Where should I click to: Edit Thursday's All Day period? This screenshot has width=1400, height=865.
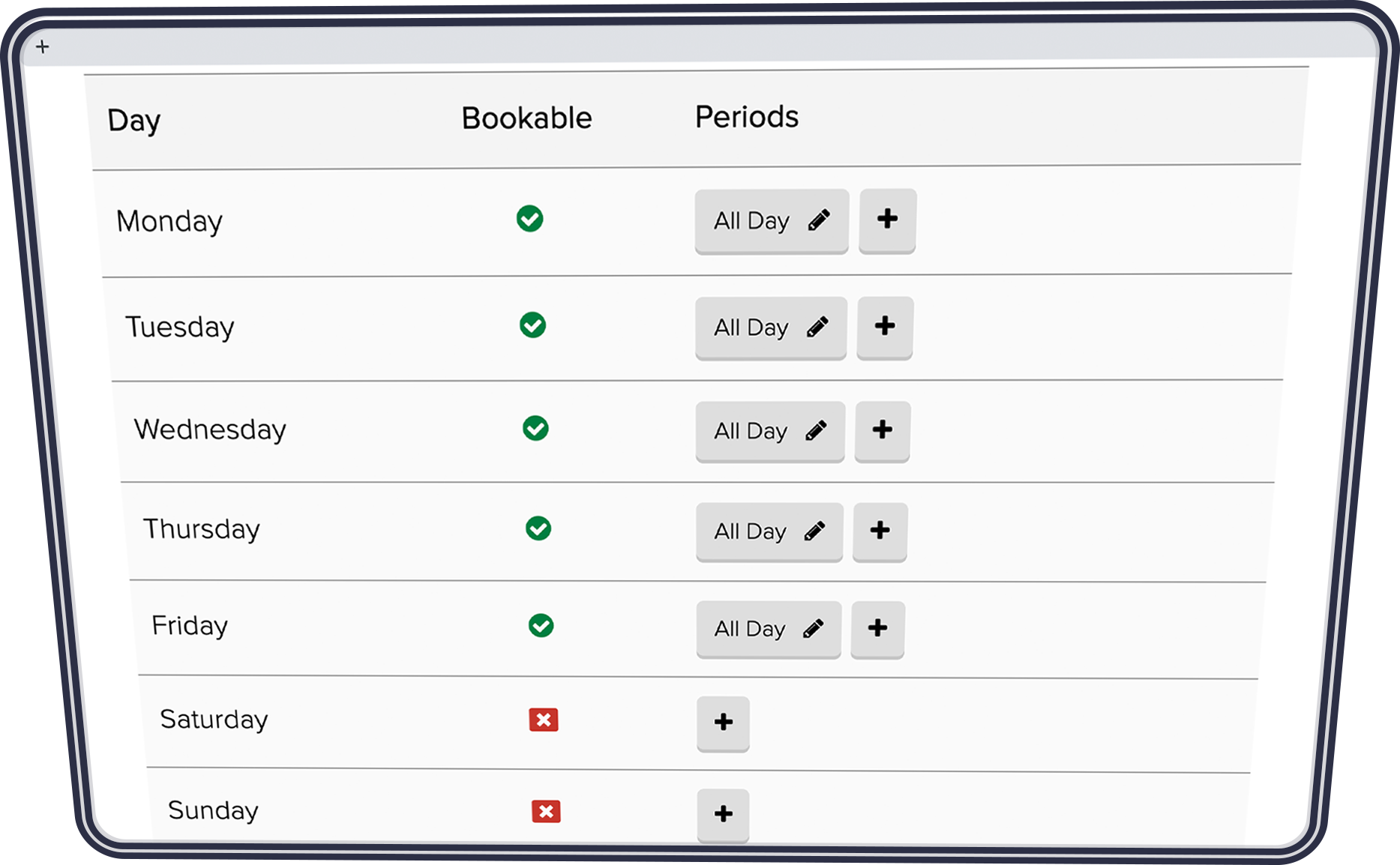(x=814, y=531)
